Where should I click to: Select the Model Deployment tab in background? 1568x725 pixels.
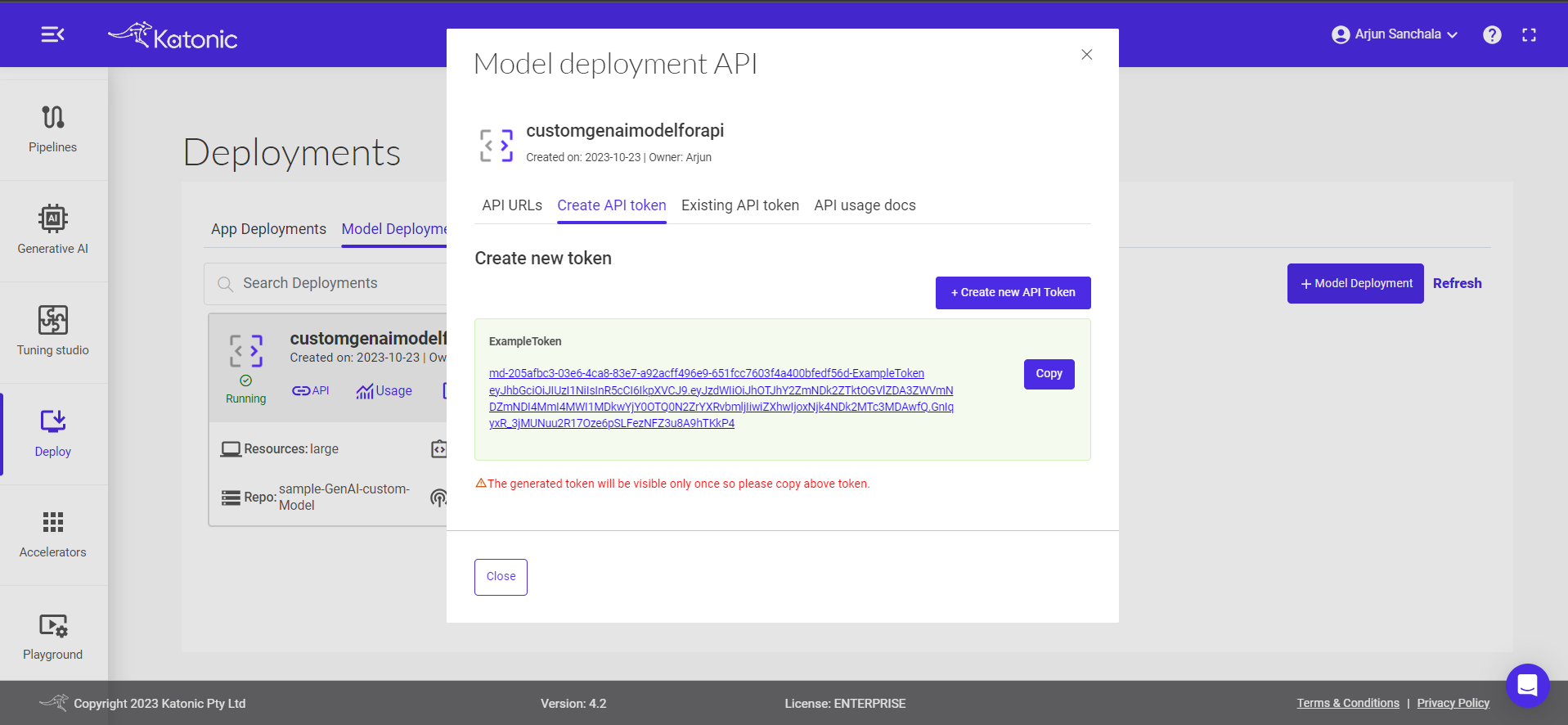point(394,229)
